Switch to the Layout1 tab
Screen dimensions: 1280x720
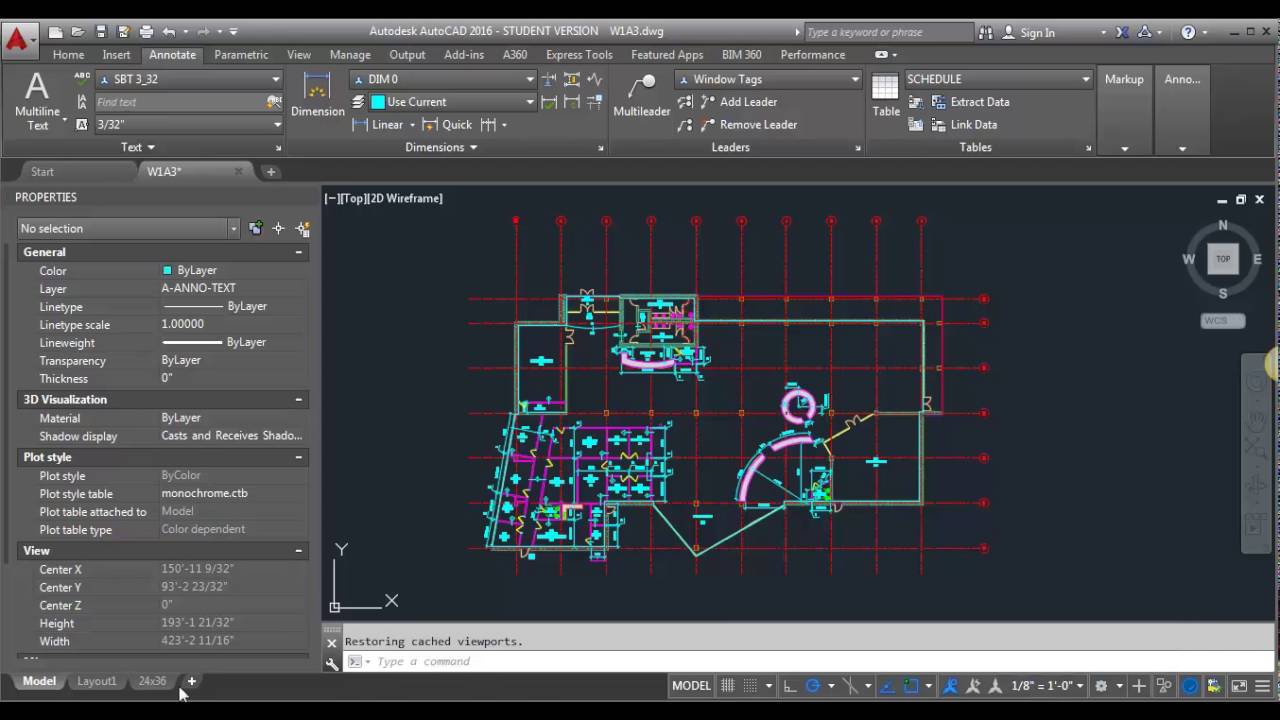coord(97,681)
